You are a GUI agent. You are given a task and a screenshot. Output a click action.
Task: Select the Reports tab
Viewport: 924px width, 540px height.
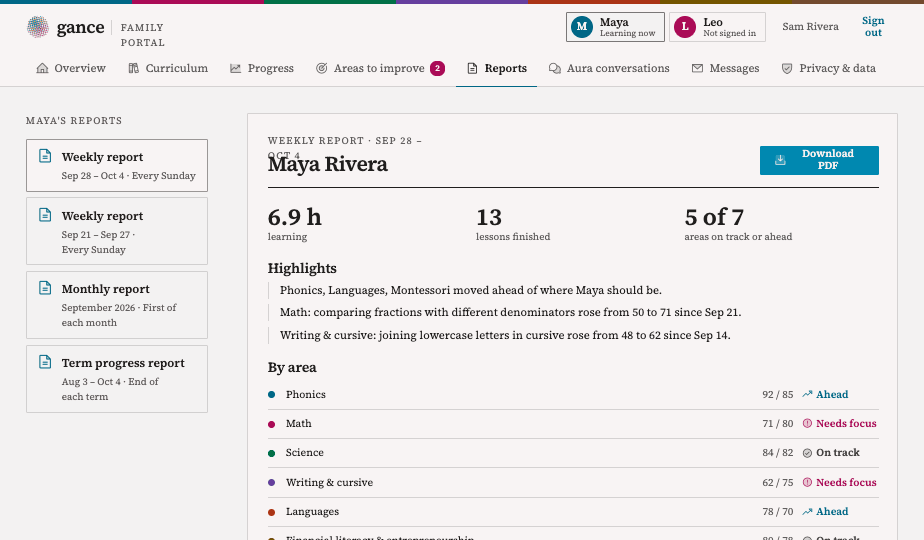click(496, 68)
